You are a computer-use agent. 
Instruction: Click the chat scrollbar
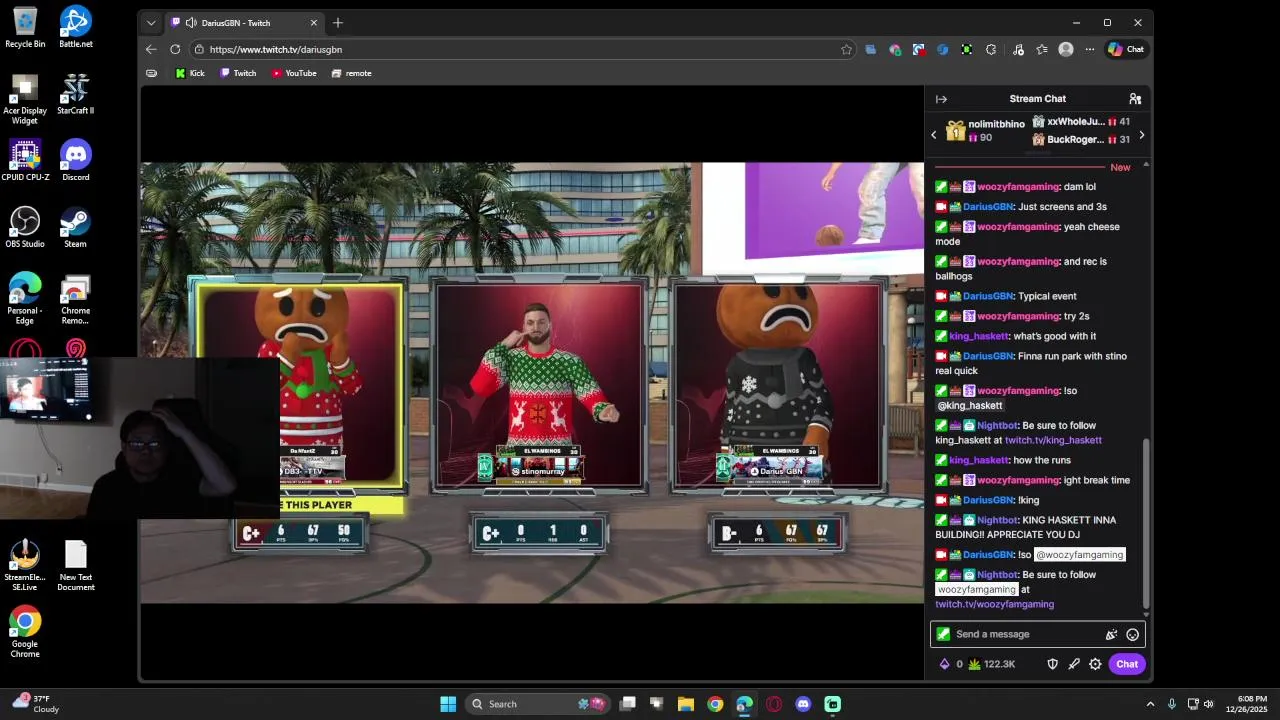(1146, 524)
